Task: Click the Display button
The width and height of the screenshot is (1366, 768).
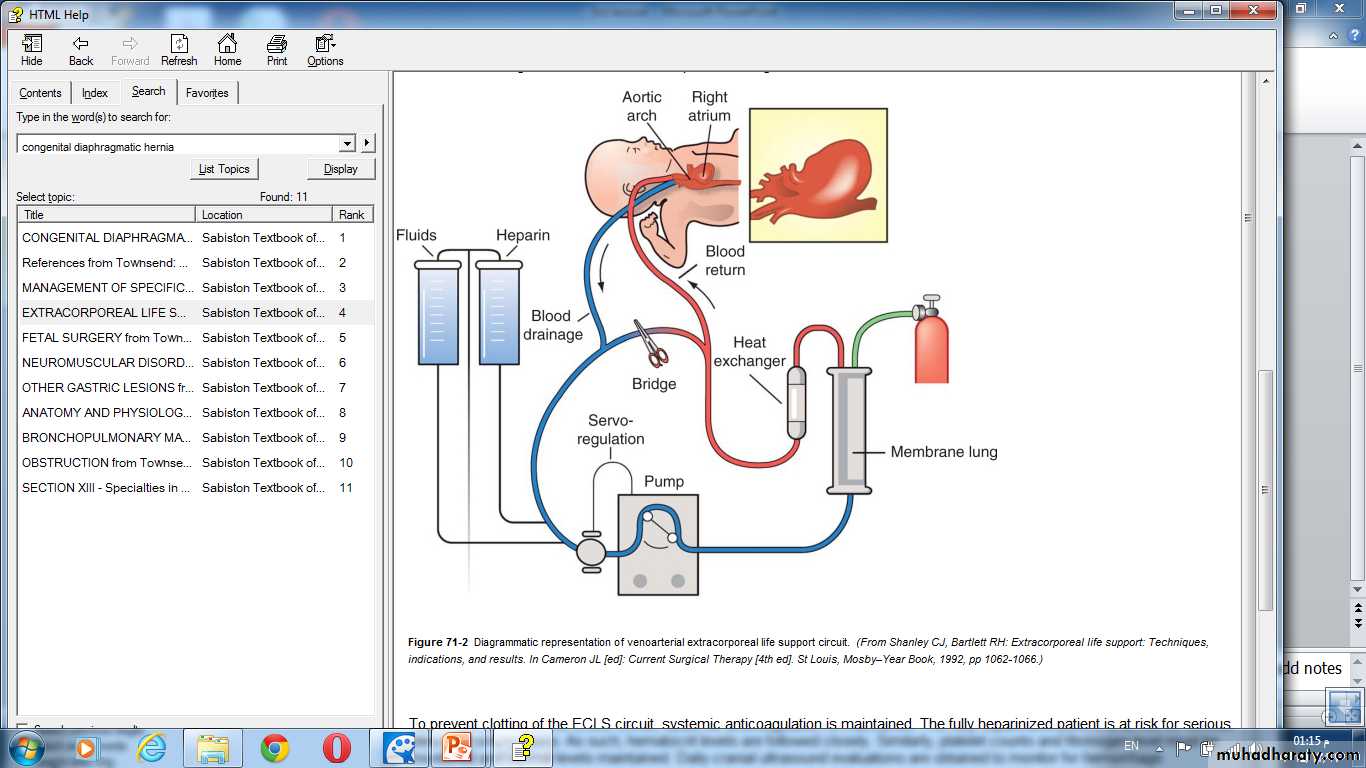Action: (341, 169)
